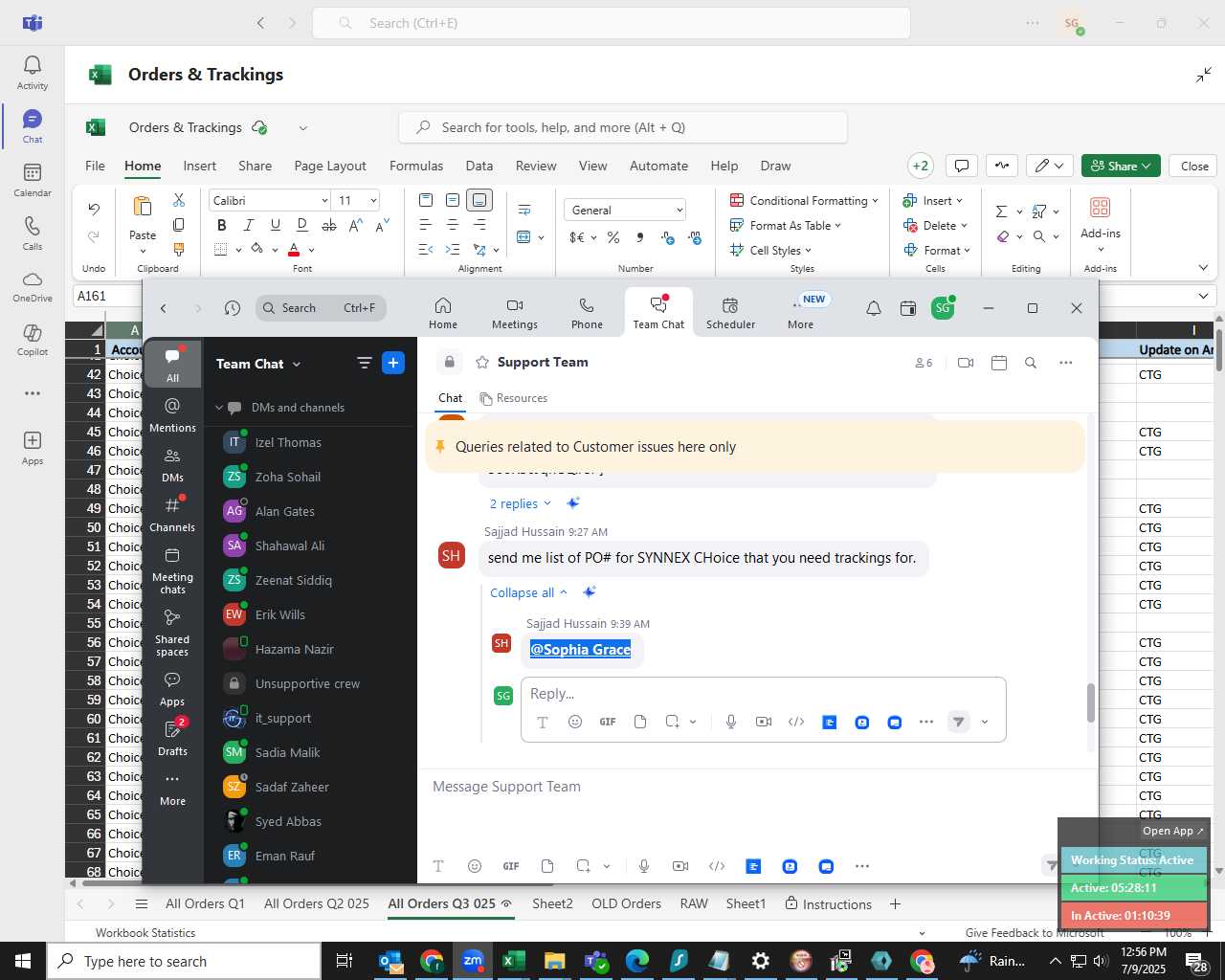Open Zoom Phone tab
This screenshot has height=980, width=1225.
click(587, 313)
